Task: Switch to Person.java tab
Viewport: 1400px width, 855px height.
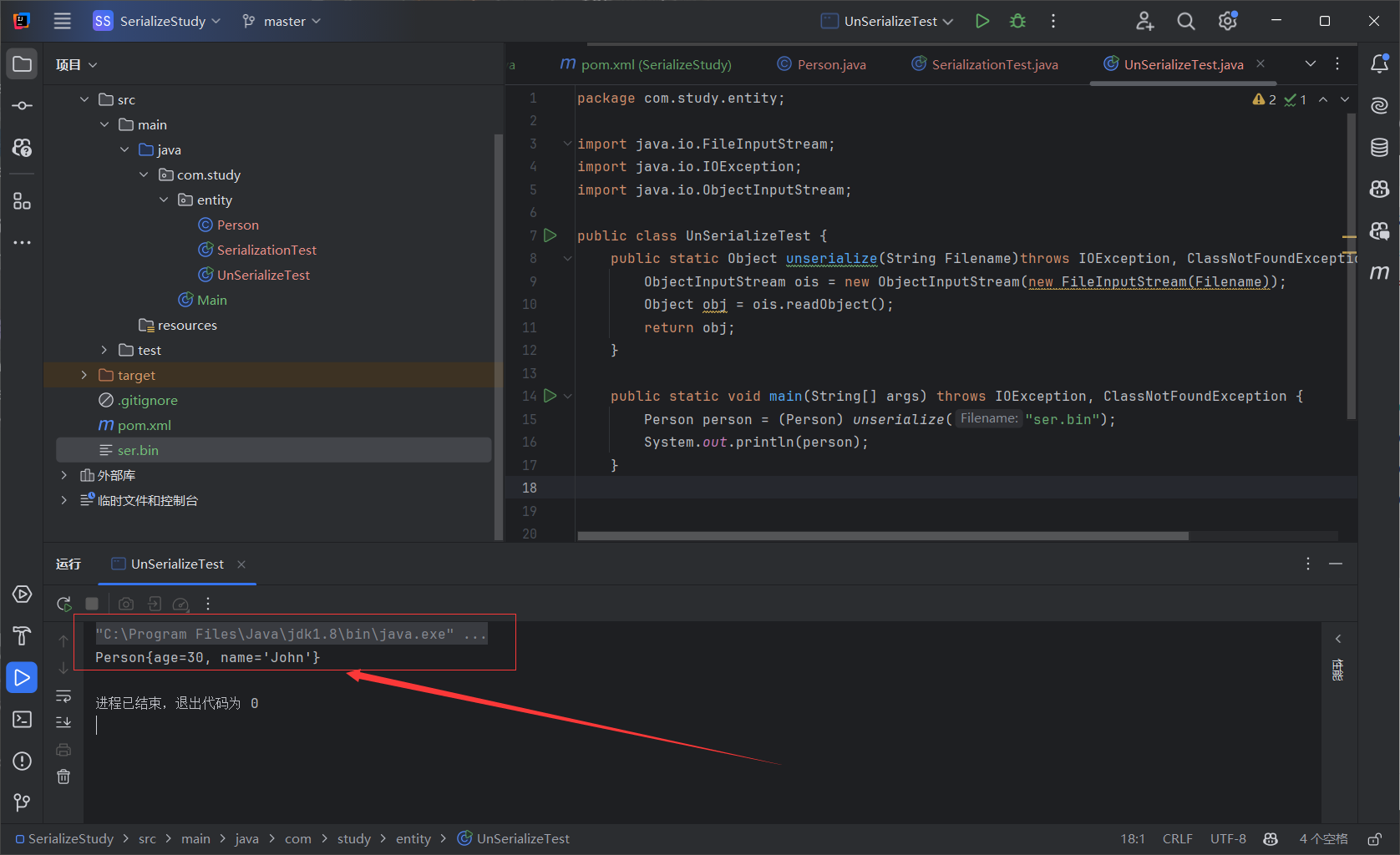Action: pyautogui.click(x=822, y=64)
